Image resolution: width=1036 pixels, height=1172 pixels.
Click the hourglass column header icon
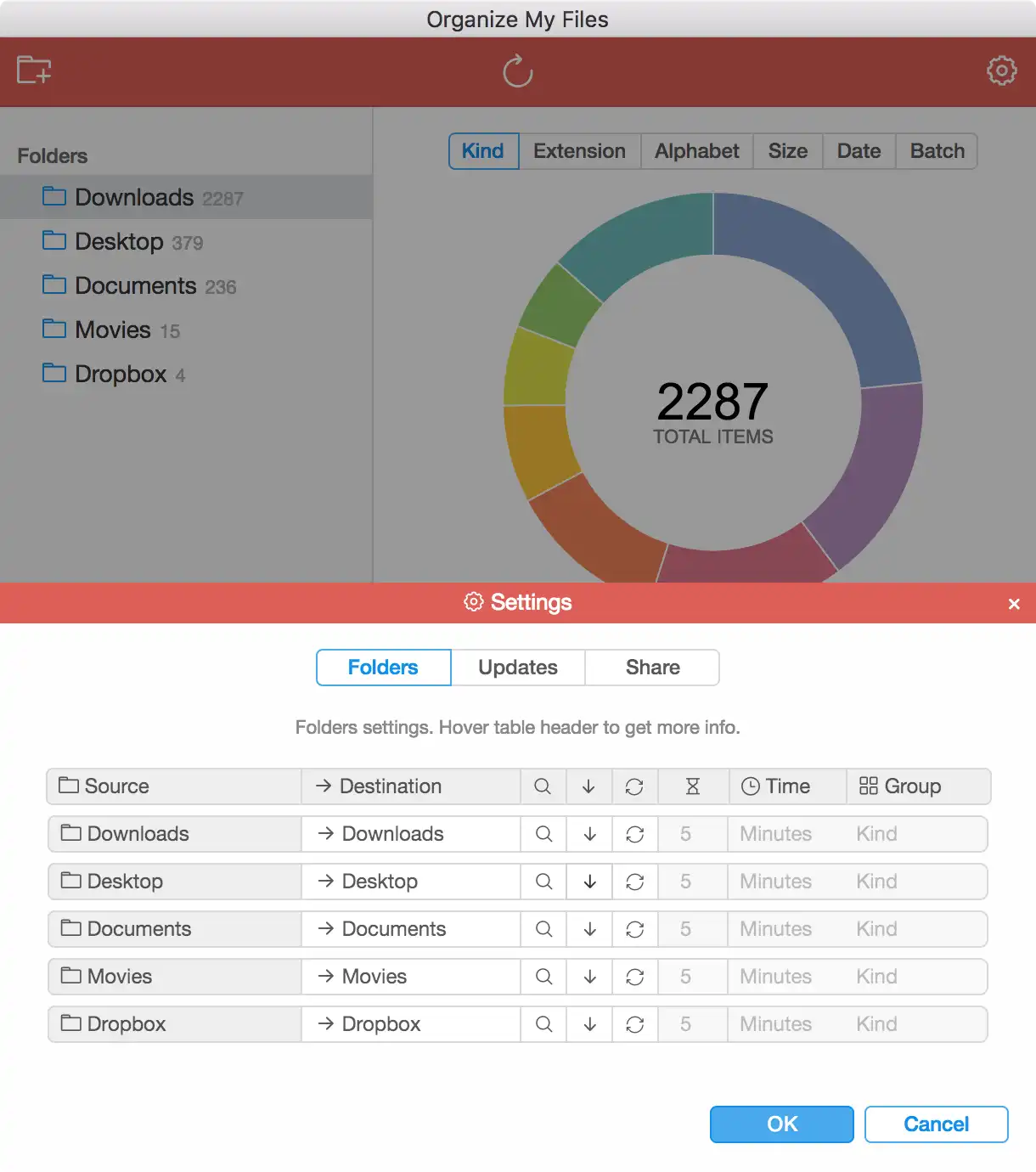[693, 786]
